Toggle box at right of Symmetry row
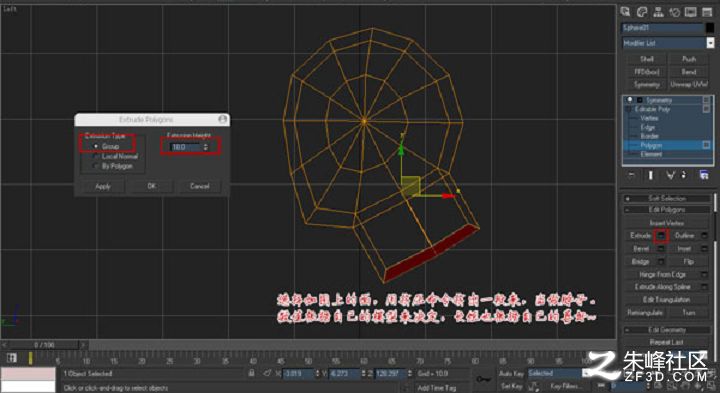720x393 pixels. click(706, 100)
